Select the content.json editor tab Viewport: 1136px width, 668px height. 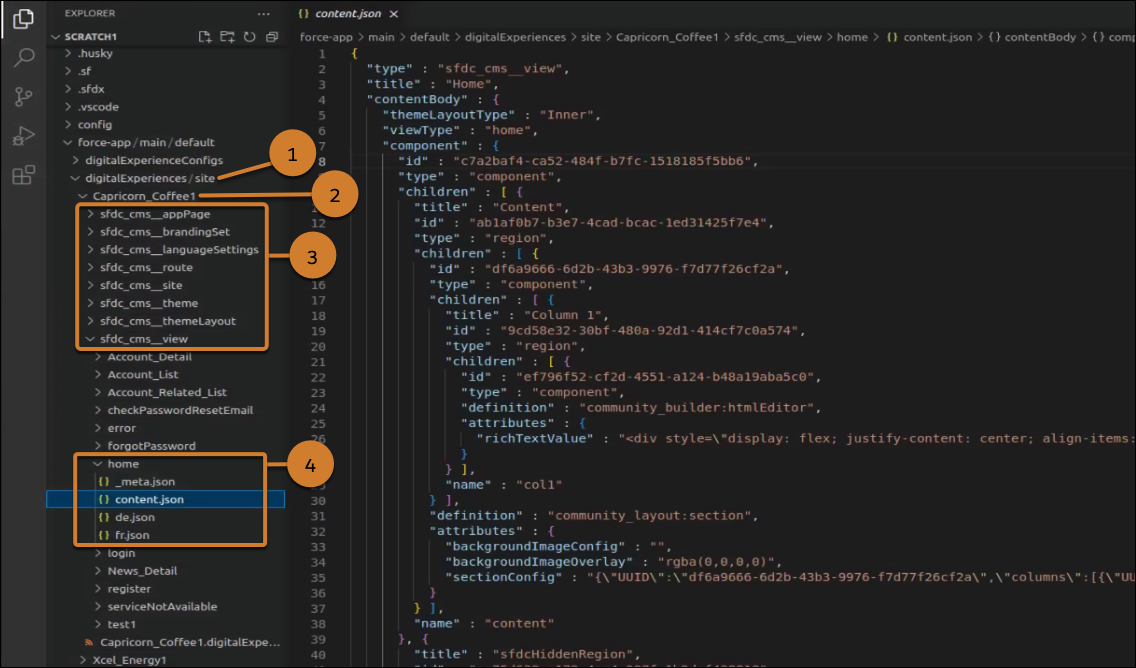pyautogui.click(x=349, y=14)
